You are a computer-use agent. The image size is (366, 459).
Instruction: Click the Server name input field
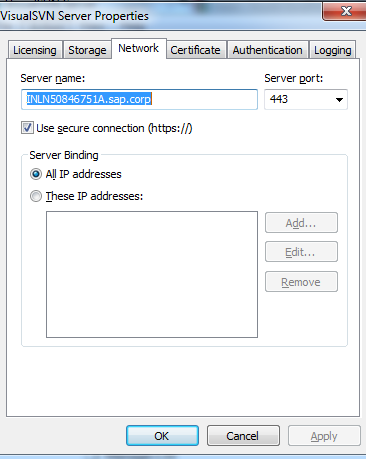[x=139, y=99]
